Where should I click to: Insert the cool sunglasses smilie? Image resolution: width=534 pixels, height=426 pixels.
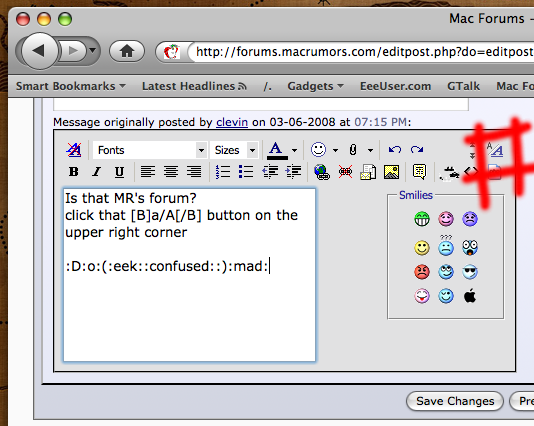pos(470,272)
